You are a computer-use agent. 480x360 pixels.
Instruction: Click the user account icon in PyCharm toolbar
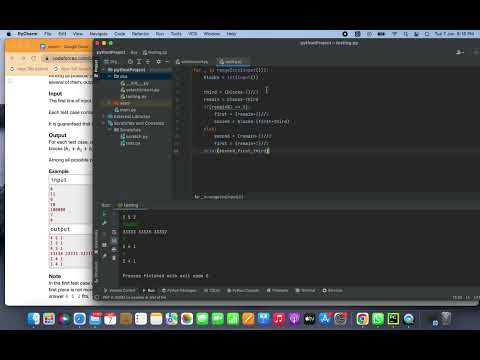460,52
